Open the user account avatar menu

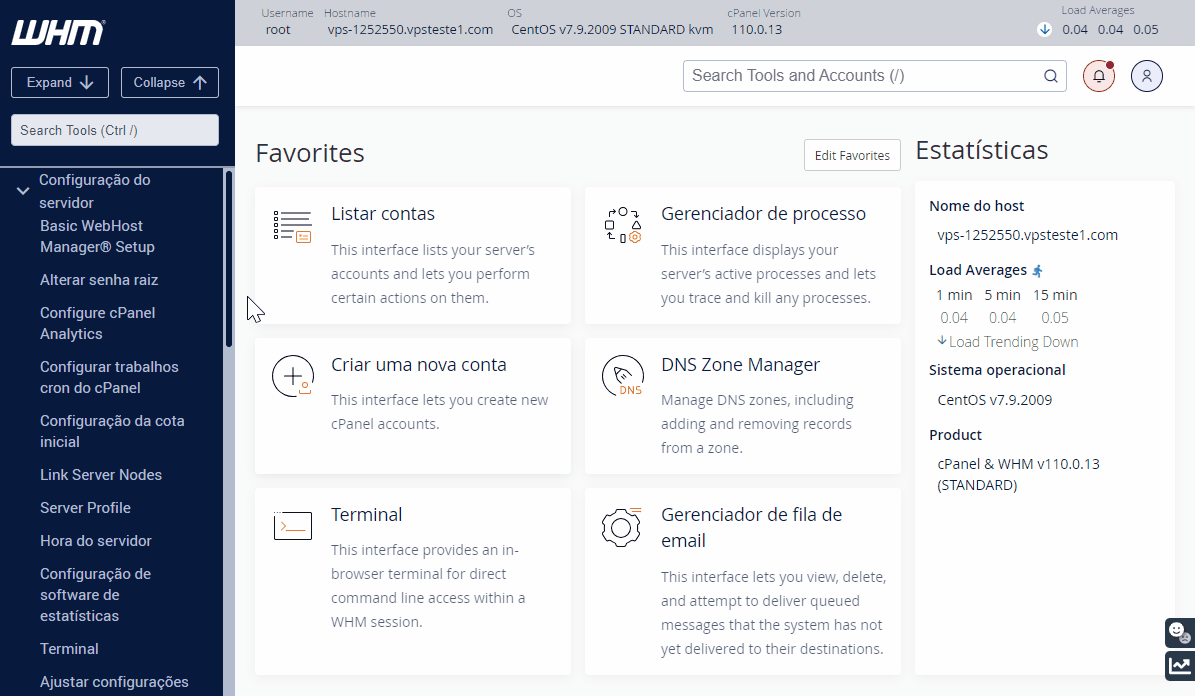1146,75
